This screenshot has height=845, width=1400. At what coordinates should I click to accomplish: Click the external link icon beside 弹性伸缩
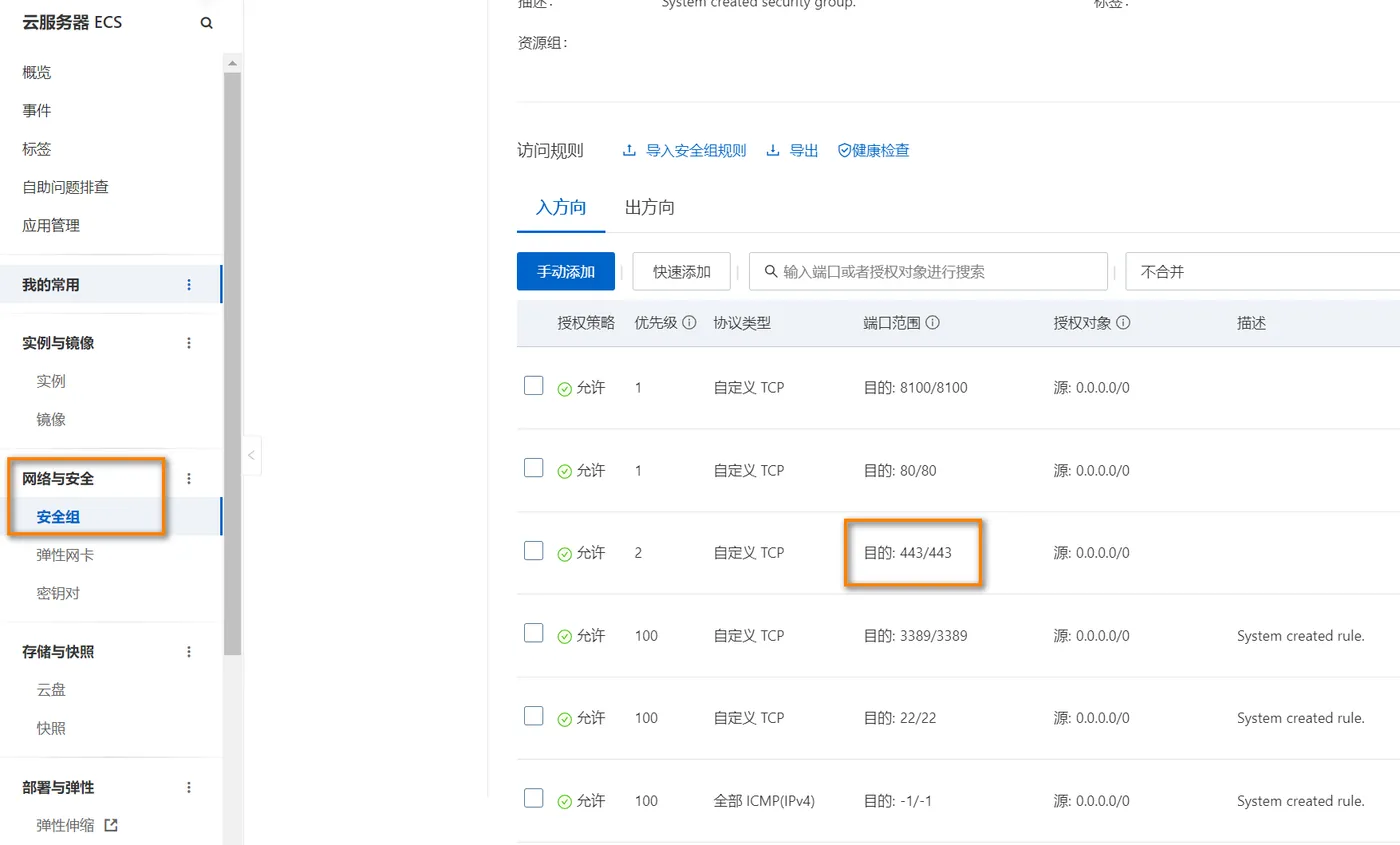pos(111,825)
